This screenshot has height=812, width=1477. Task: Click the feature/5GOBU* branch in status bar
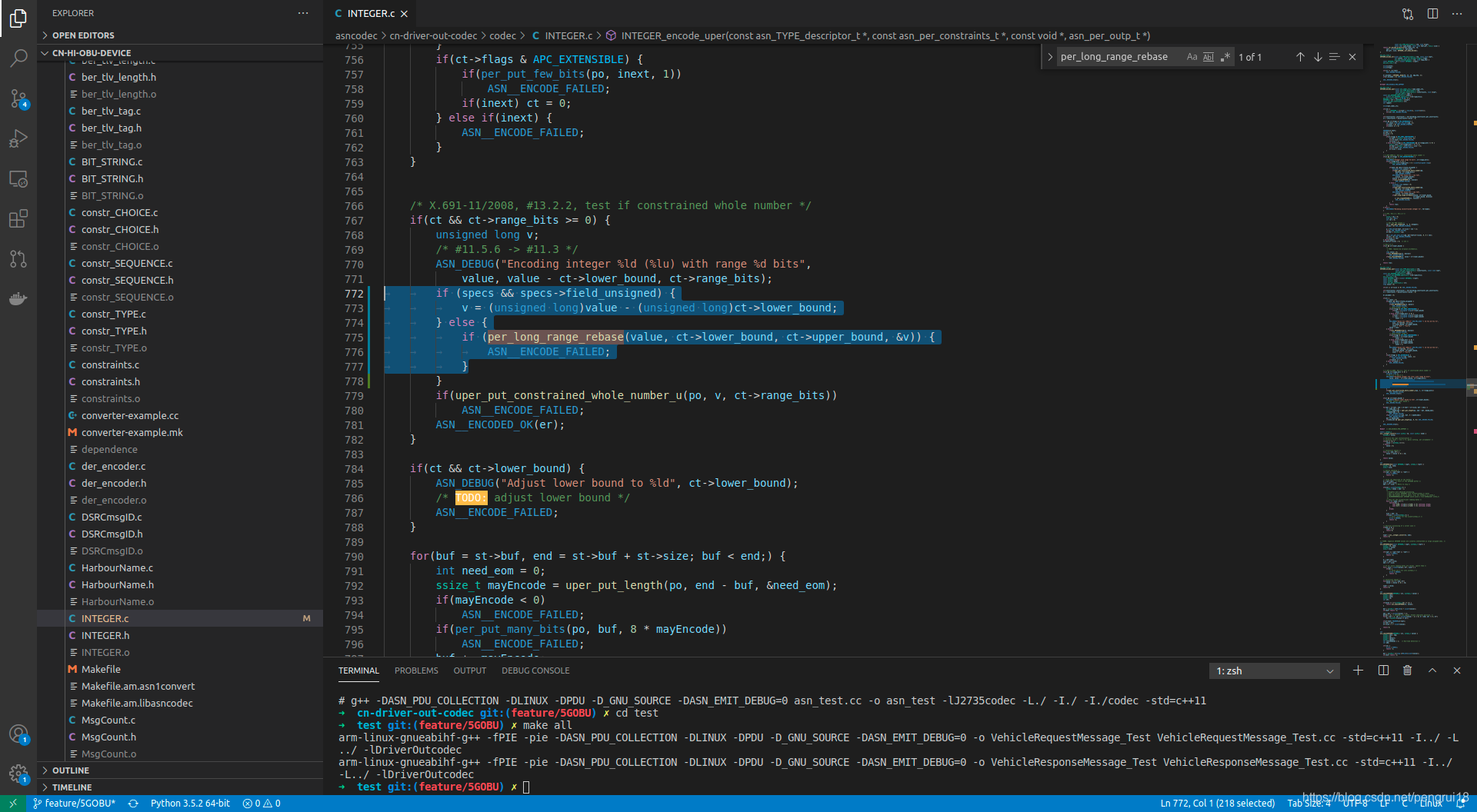75,804
